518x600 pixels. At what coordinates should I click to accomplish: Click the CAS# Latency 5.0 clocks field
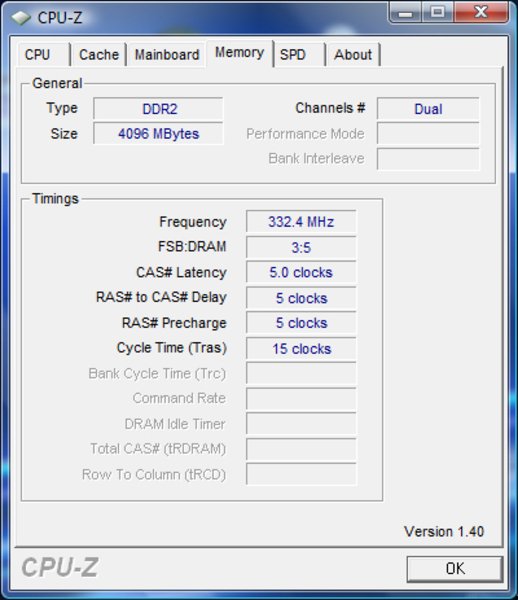pos(301,272)
